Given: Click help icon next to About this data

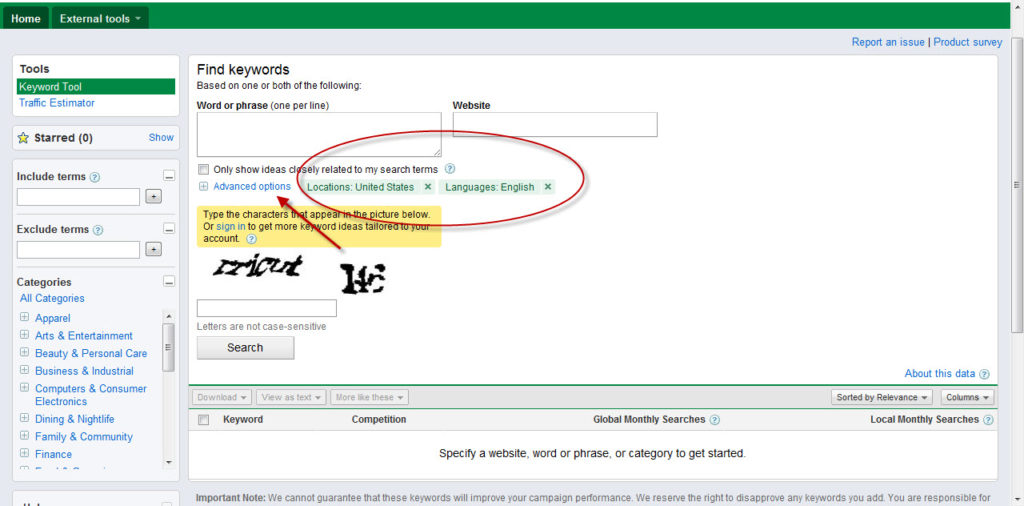Looking at the screenshot, I should point(984,374).
